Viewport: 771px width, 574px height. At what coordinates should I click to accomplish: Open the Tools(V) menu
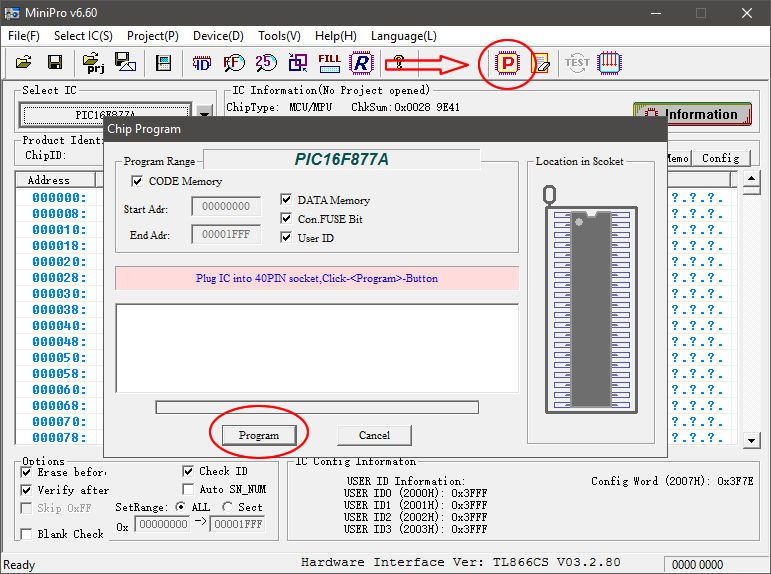click(x=279, y=36)
